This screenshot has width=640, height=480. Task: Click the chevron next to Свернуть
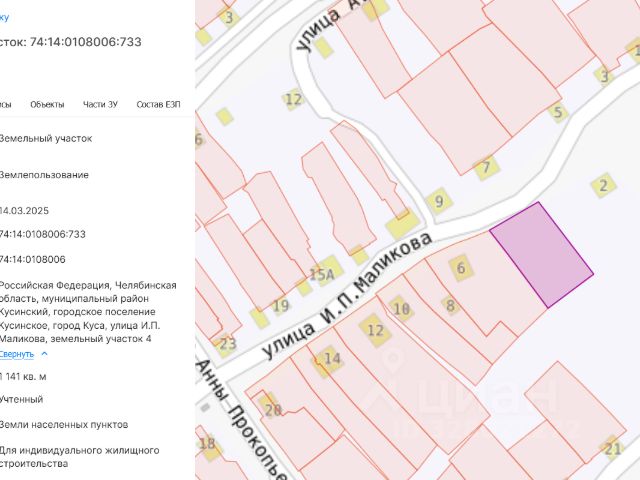coord(44,353)
